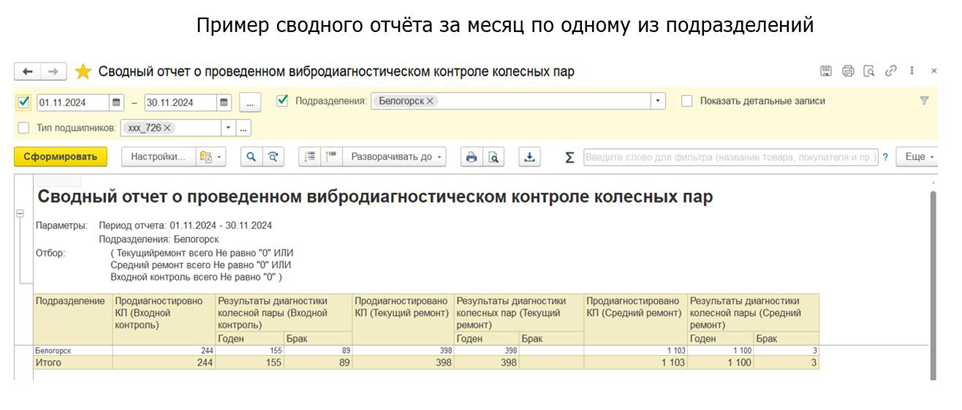The width and height of the screenshot is (962, 410).
Task: Click the funnel filter icon
Action: click(x=924, y=101)
